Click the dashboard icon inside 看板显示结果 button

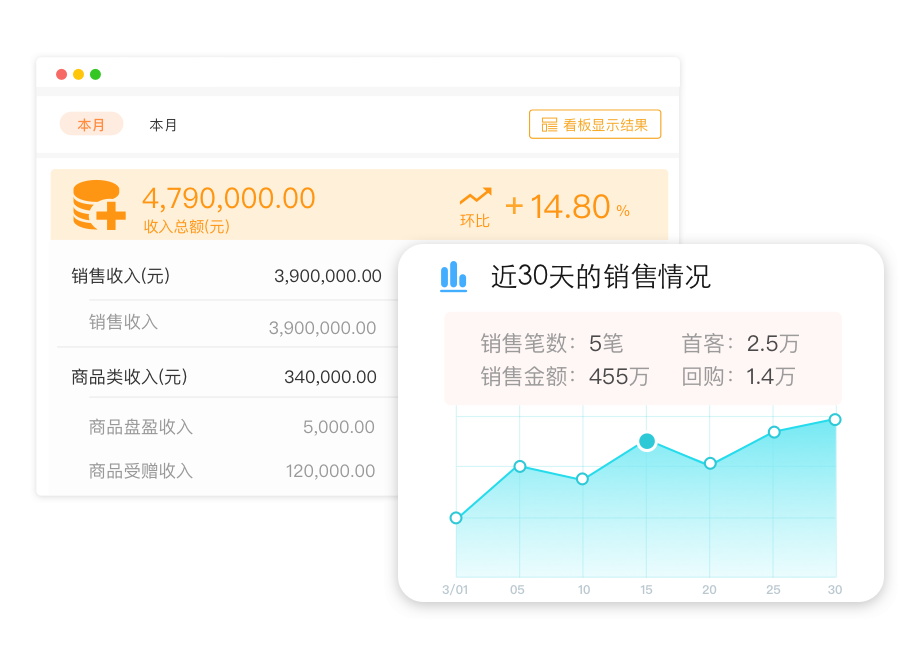point(549,125)
